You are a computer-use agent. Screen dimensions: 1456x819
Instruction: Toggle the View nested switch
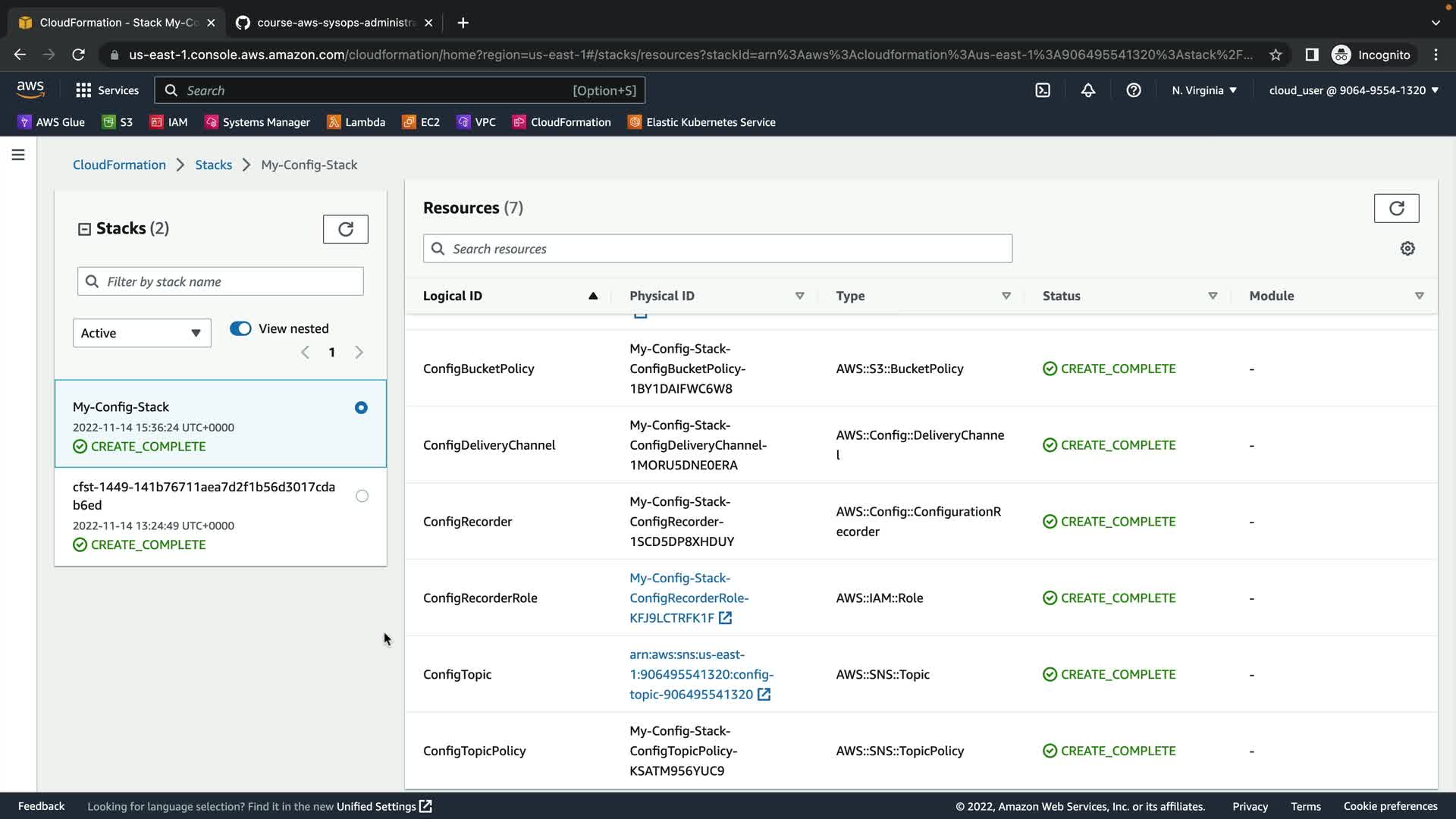click(x=240, y=328)
